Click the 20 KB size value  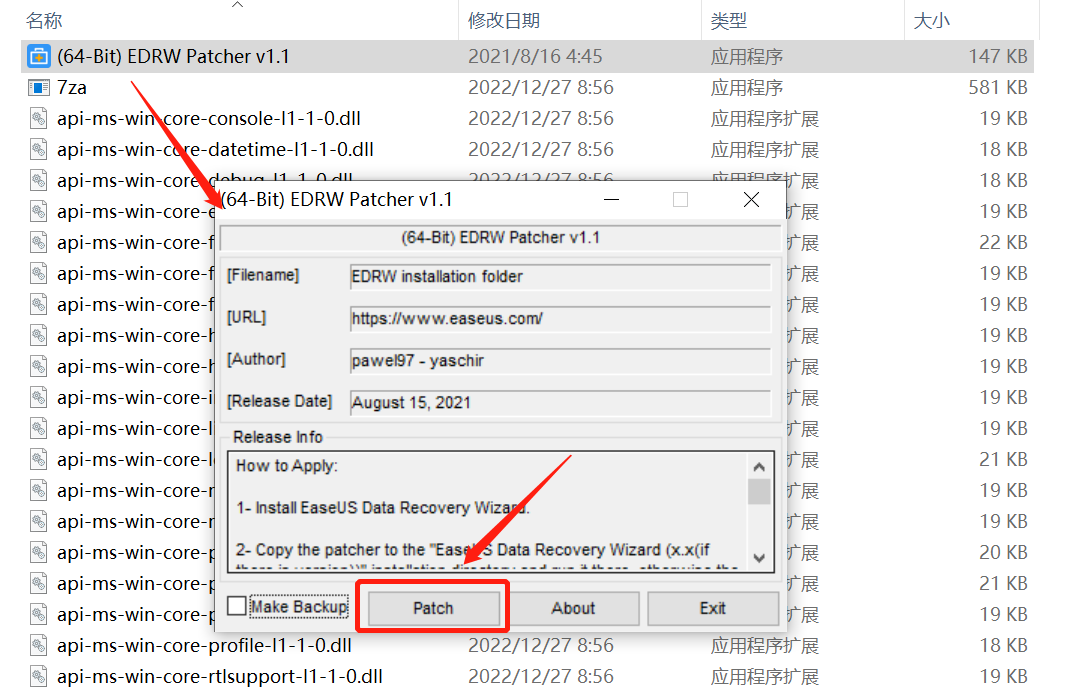pos(1003,552)
